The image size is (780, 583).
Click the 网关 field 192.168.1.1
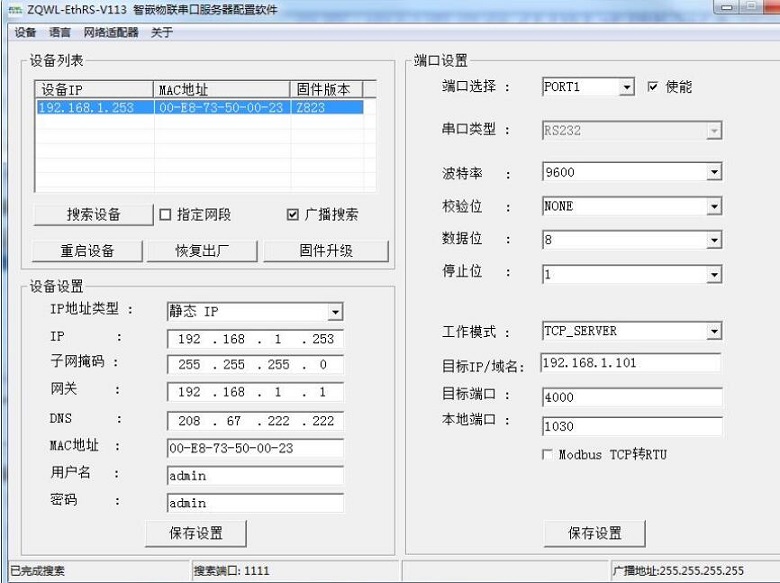tap(255, 392)
